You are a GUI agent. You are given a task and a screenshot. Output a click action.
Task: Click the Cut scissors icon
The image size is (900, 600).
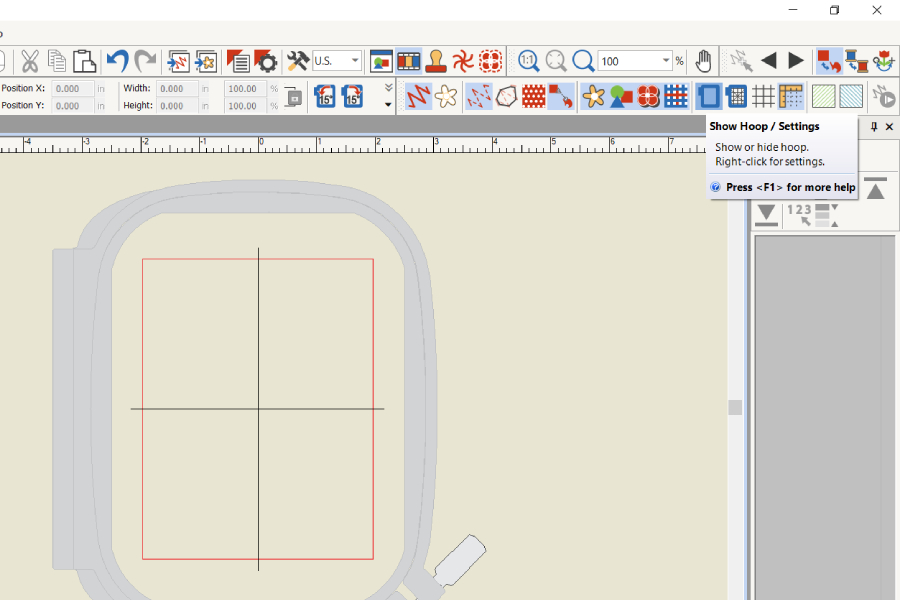click(30, 61)
